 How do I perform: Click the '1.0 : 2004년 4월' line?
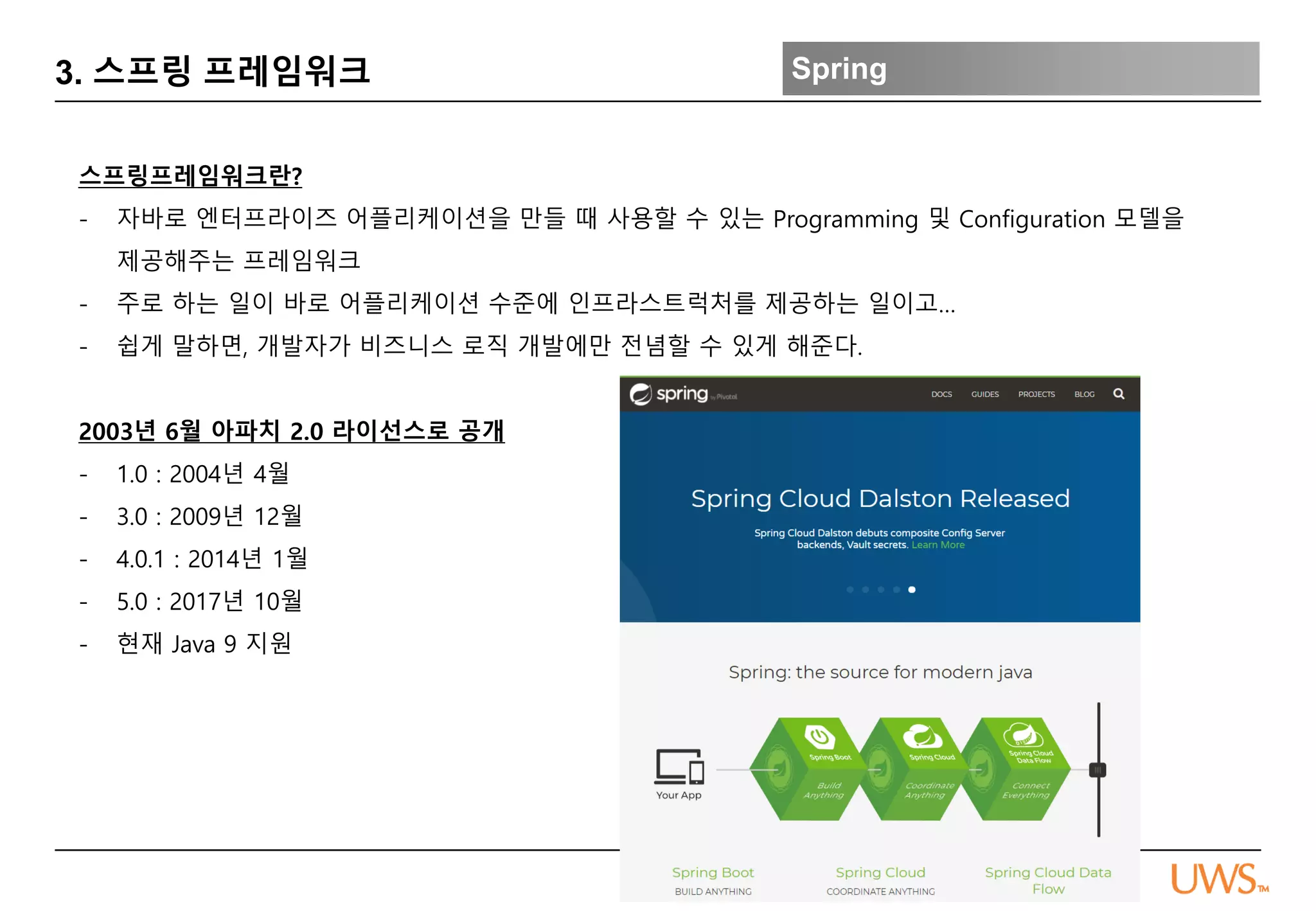point(202,473)
